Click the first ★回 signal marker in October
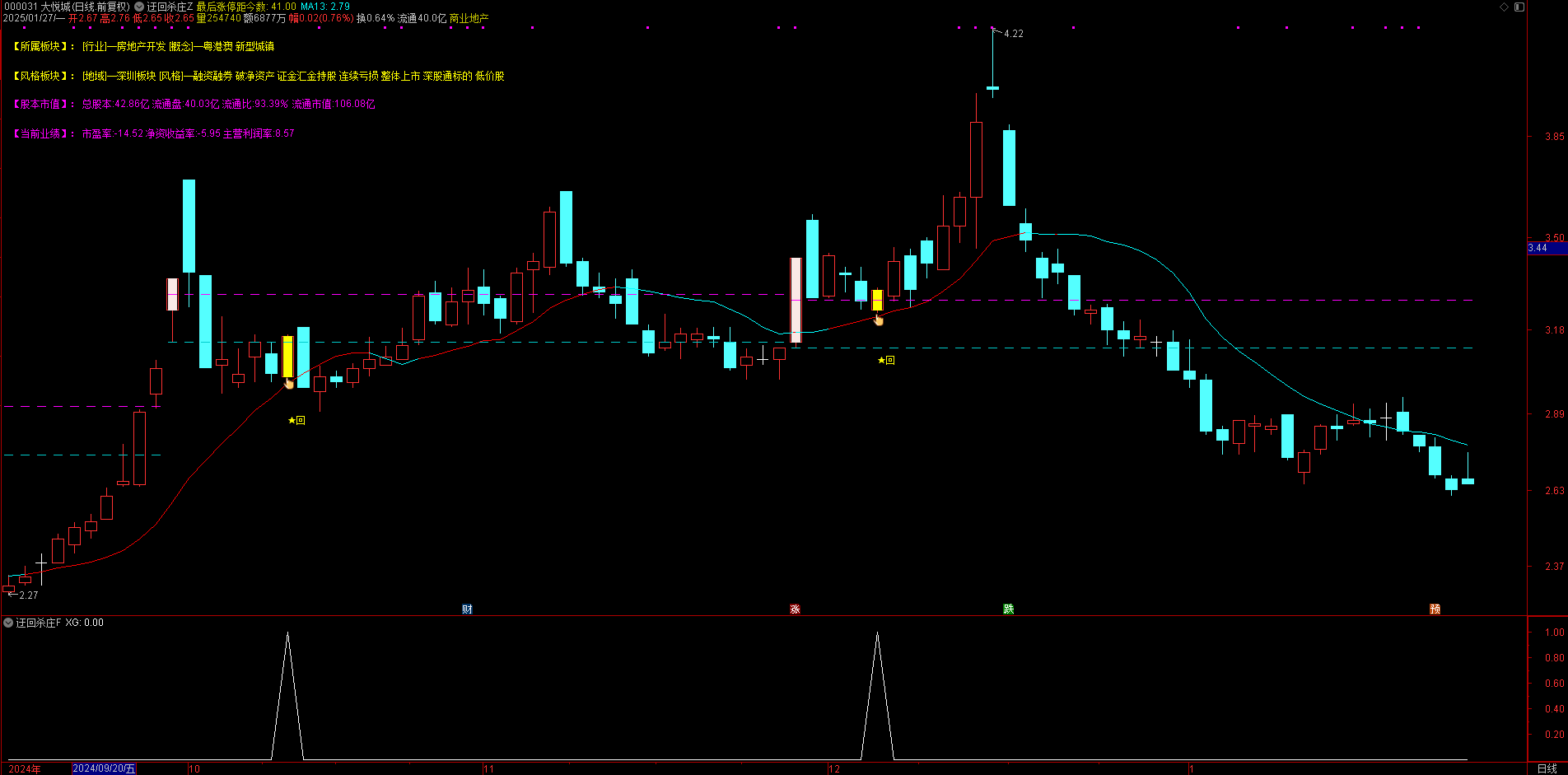Viewport: 1568px width, 775px height. click(x=296, y=420)
